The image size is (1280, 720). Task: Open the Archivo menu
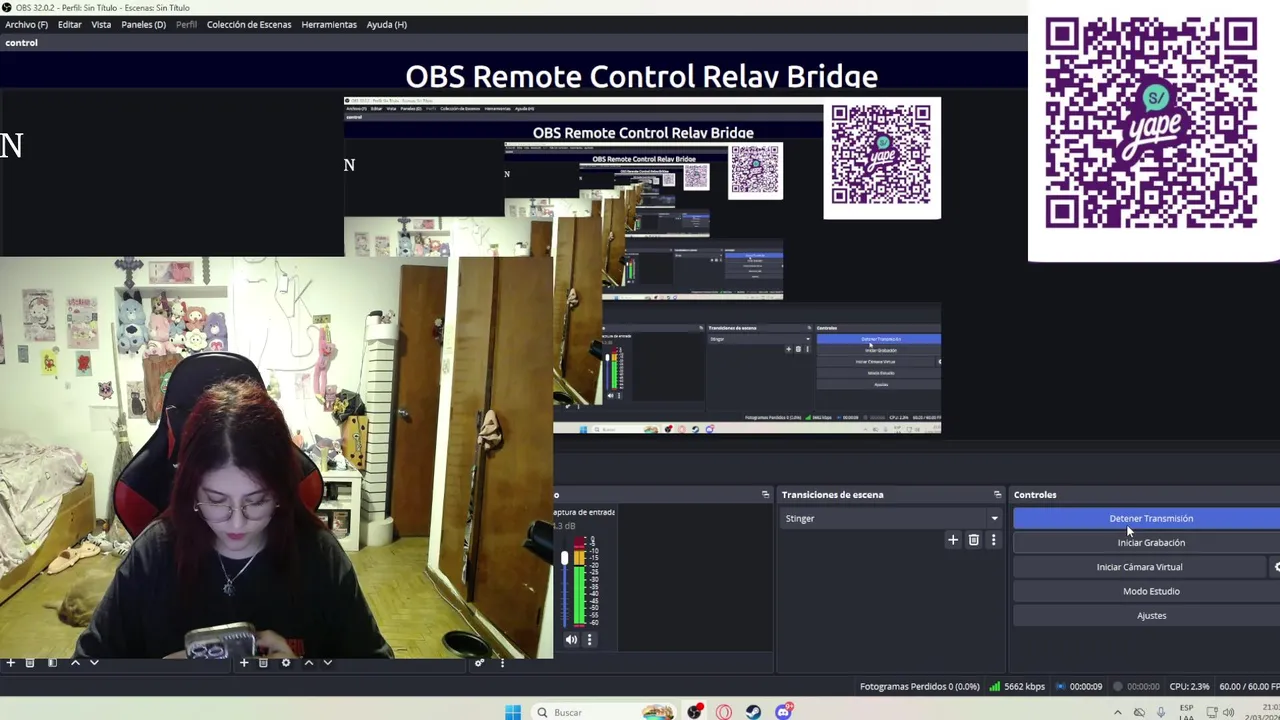(x=26, y=24)
